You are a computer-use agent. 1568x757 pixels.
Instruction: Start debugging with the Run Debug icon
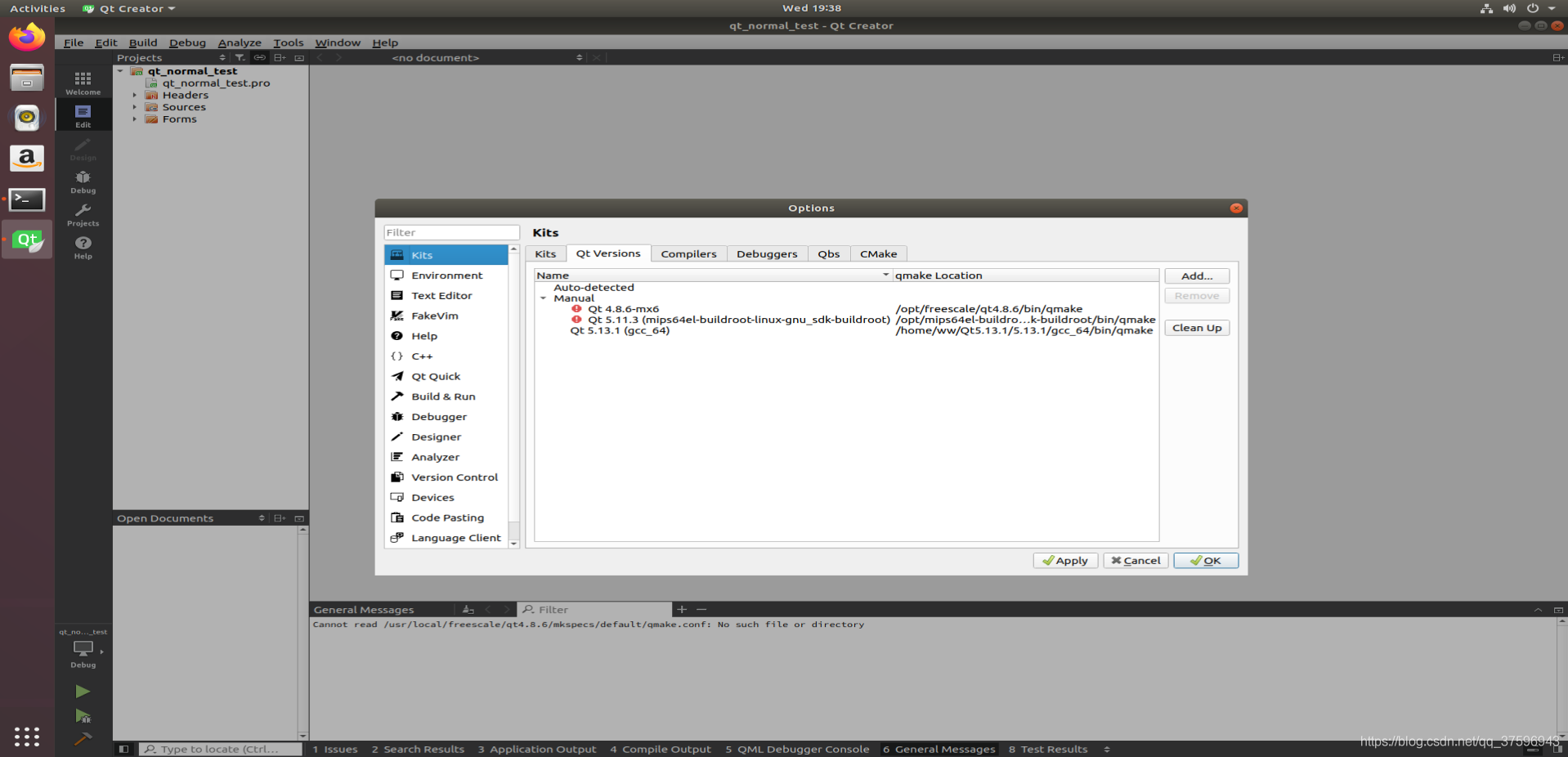click(x=83, y=716)
